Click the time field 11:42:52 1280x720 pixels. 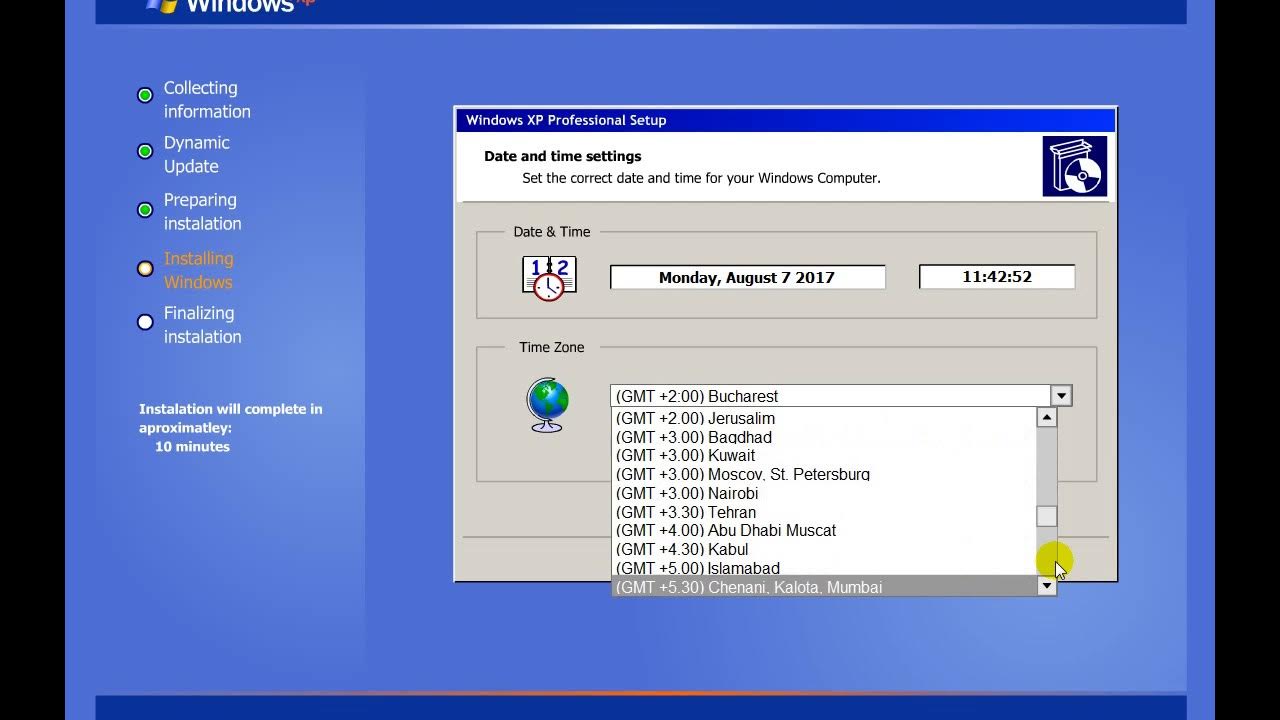(x=997, y=277)
